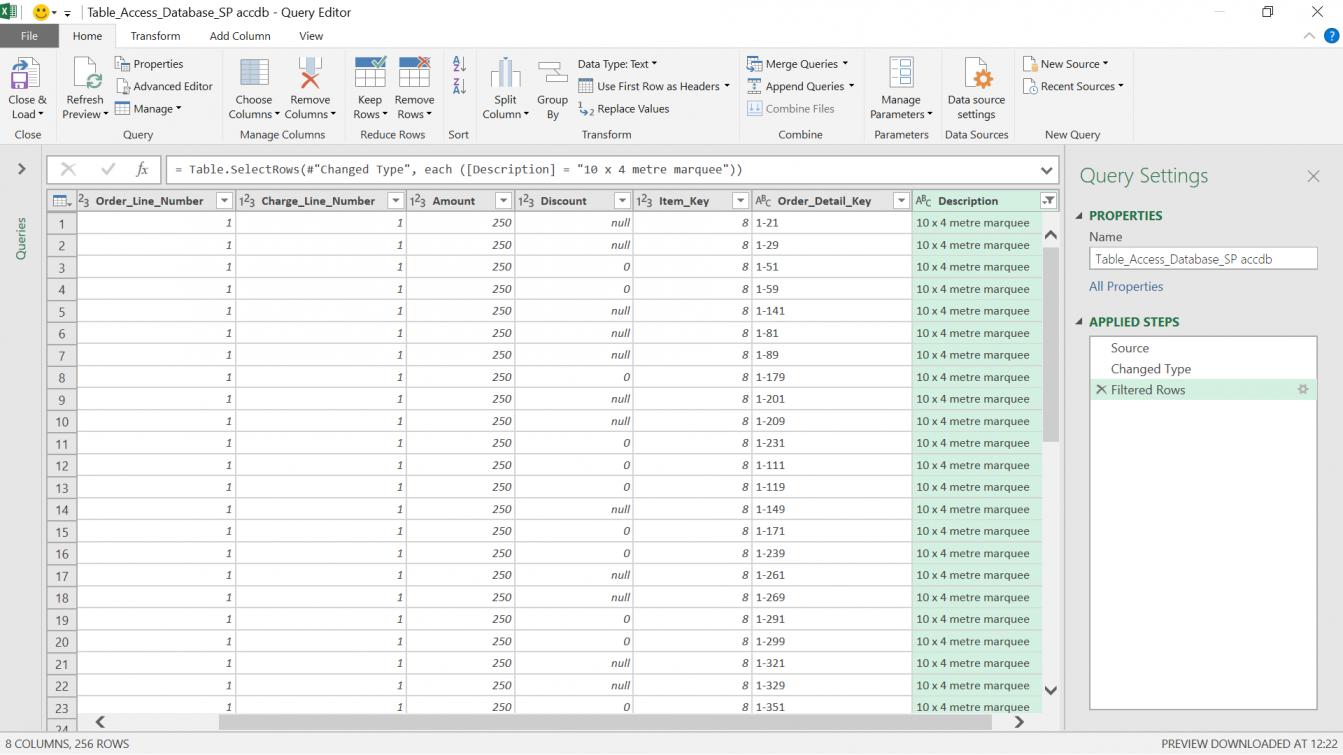1343x755 pixels.
Task: Open the Advanced Editor
Action: [x=163, y=86]
